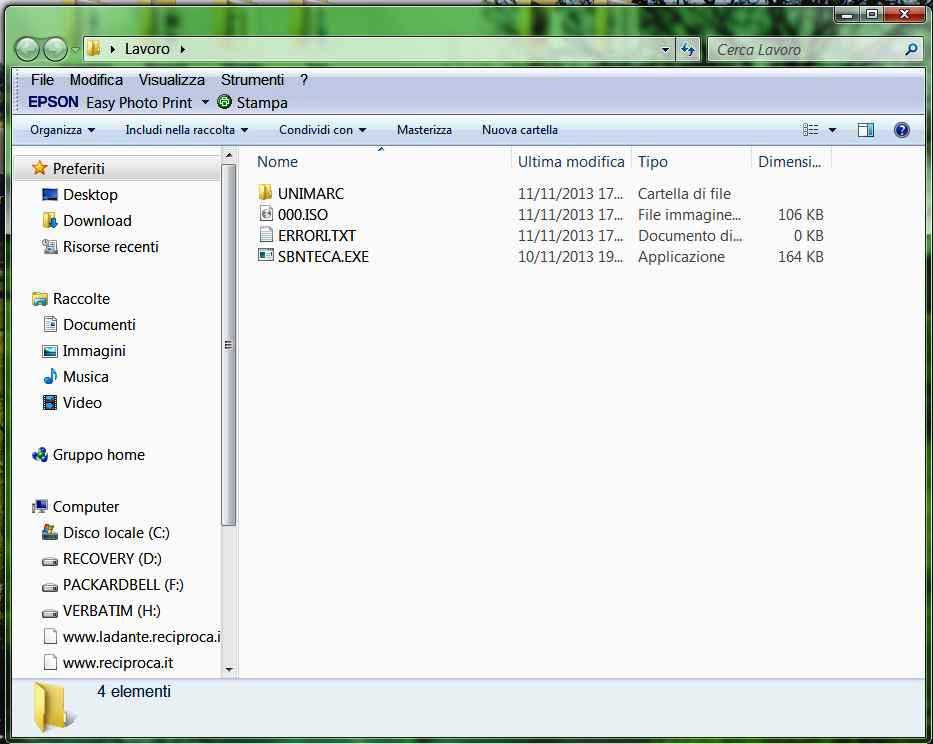Click the Gruppo home icon
This screenshot has height=744, width=933.
click(40, 455)
